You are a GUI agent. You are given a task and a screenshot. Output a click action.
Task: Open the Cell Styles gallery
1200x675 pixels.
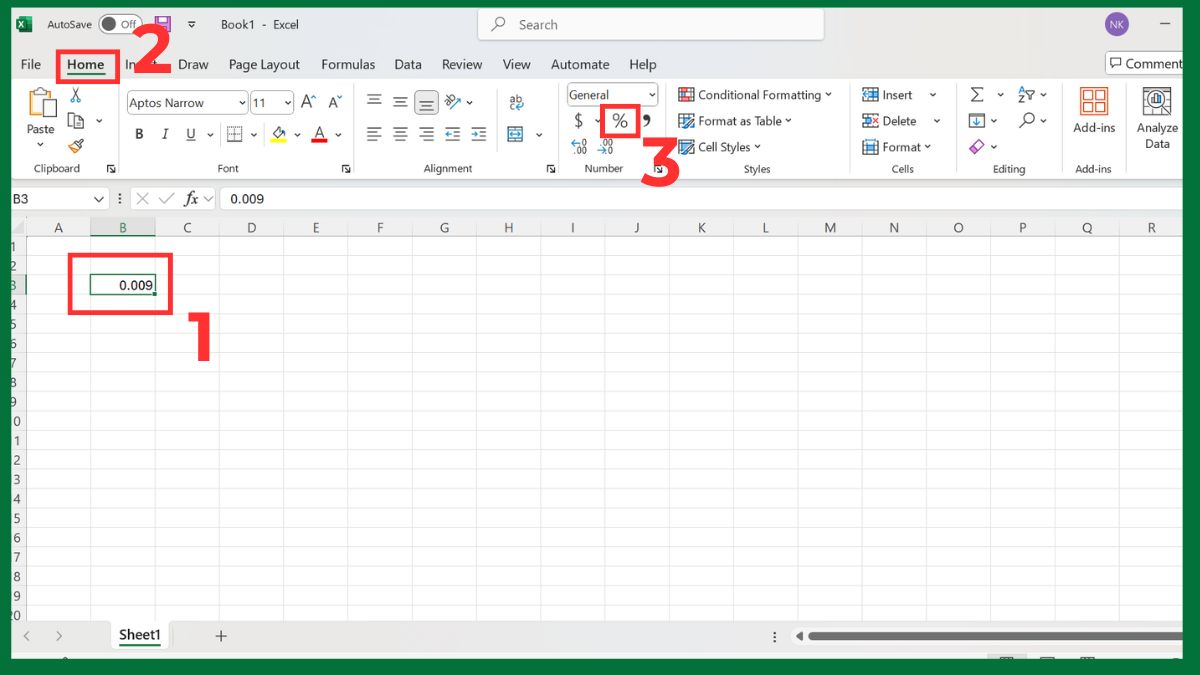coord(721,146)
